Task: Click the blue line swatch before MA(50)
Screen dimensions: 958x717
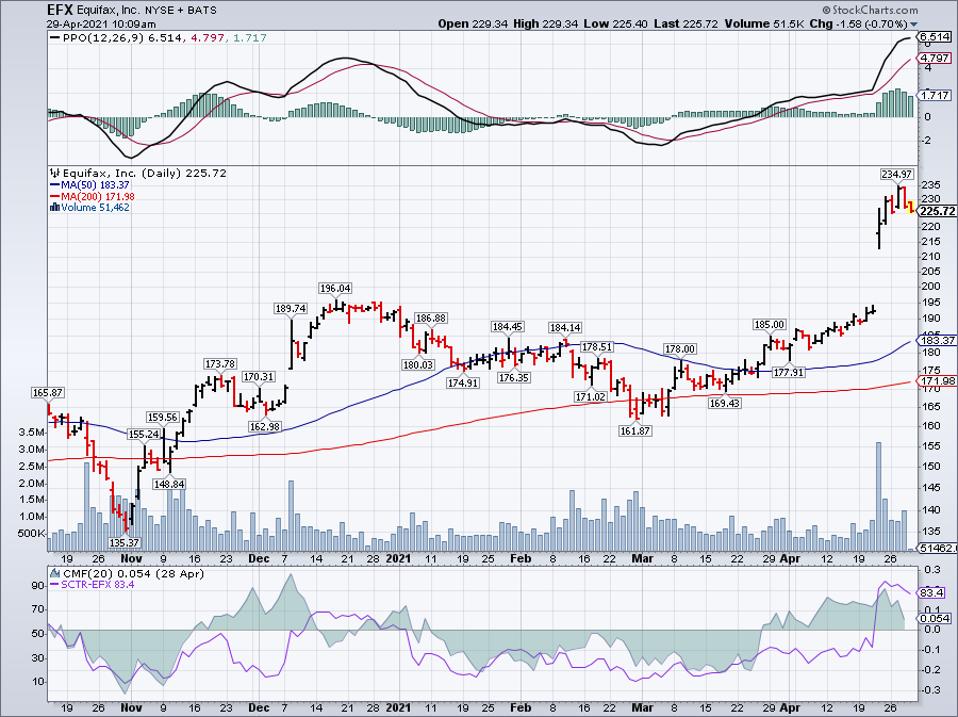Action: [x=55, y=185]
